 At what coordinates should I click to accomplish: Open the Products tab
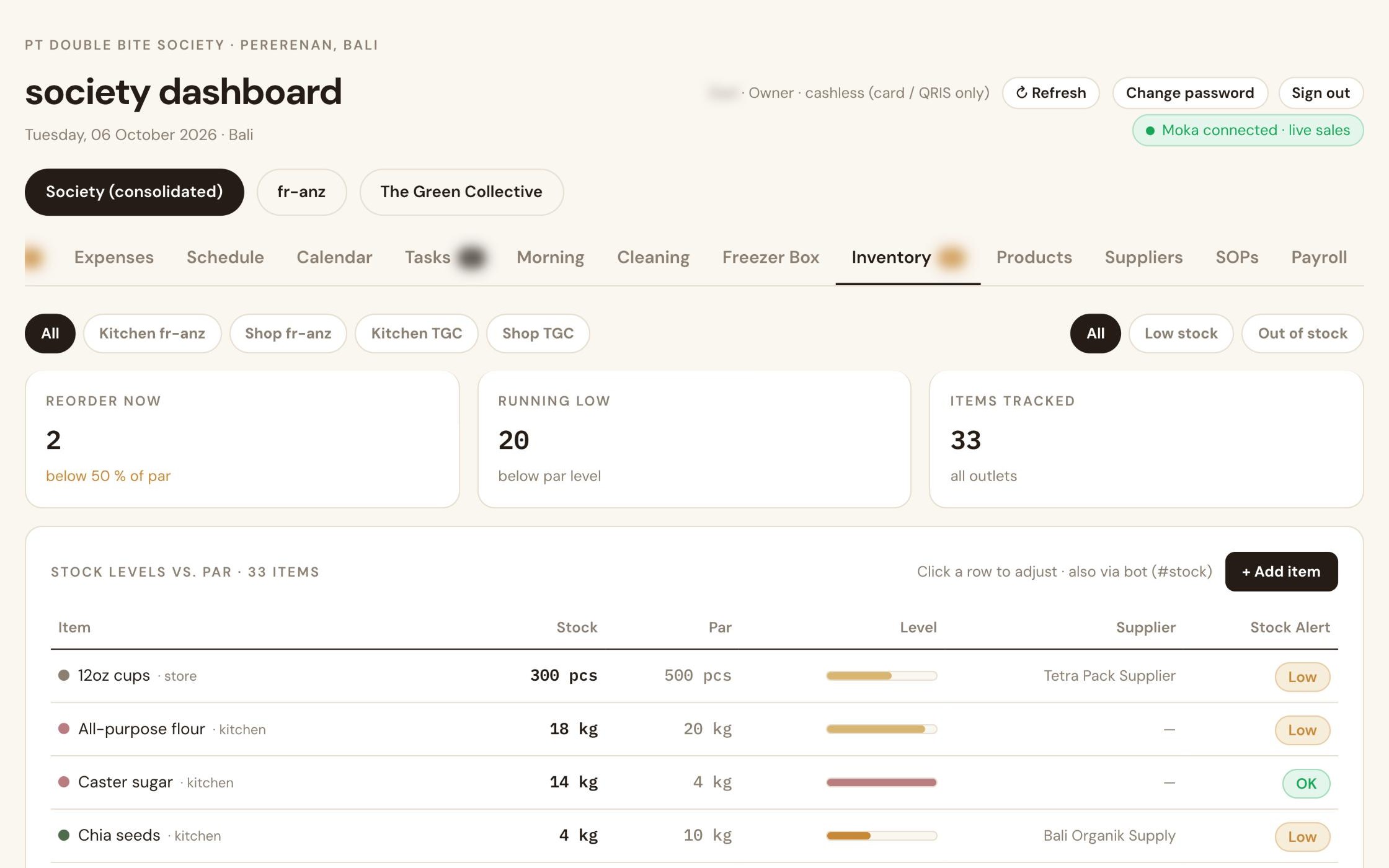(1034, 257)
